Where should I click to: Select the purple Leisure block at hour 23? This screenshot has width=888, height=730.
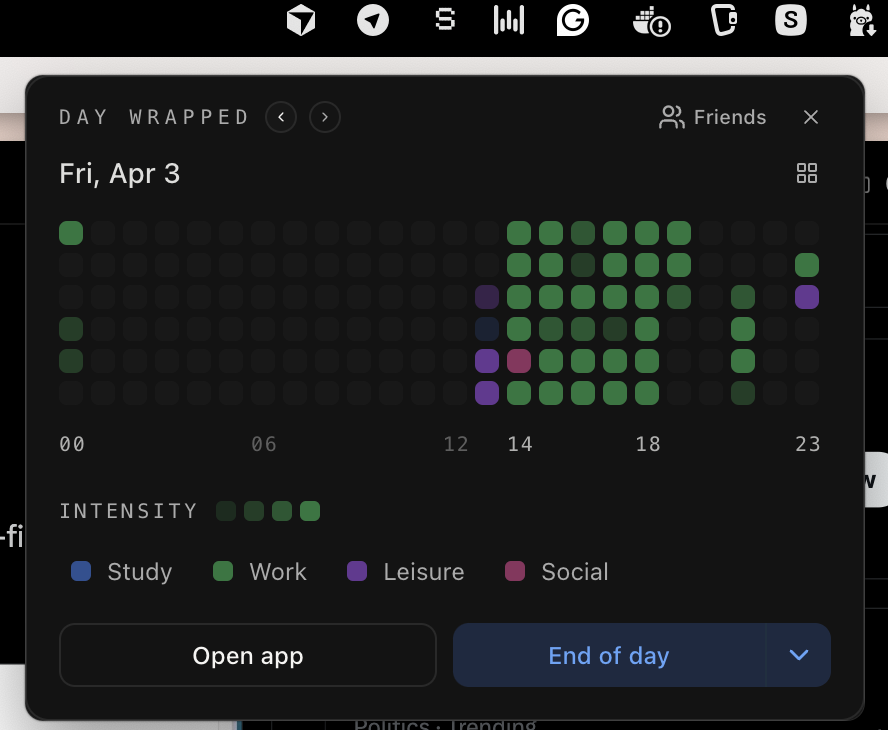coord(806,297)
